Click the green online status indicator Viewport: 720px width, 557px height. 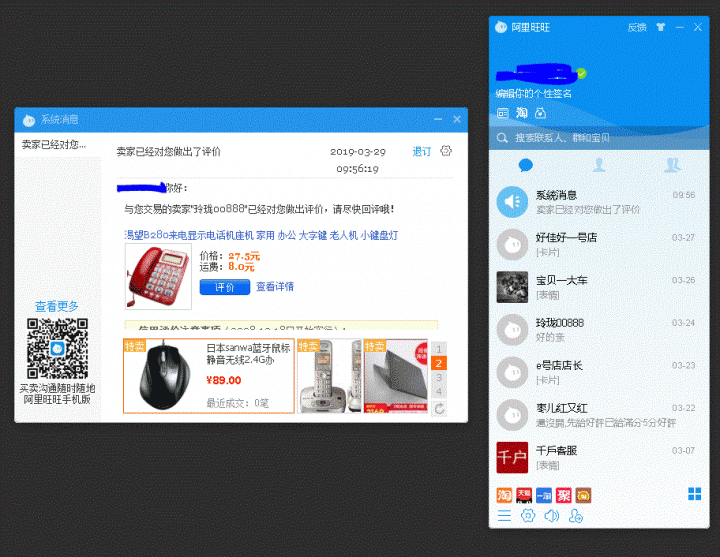pos(581,73)
